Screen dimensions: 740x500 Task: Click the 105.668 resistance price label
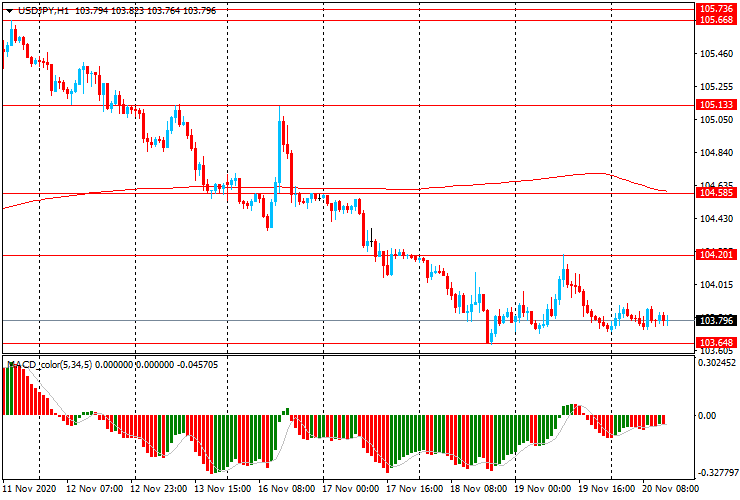pyautogui.click(x=716, y=20)
